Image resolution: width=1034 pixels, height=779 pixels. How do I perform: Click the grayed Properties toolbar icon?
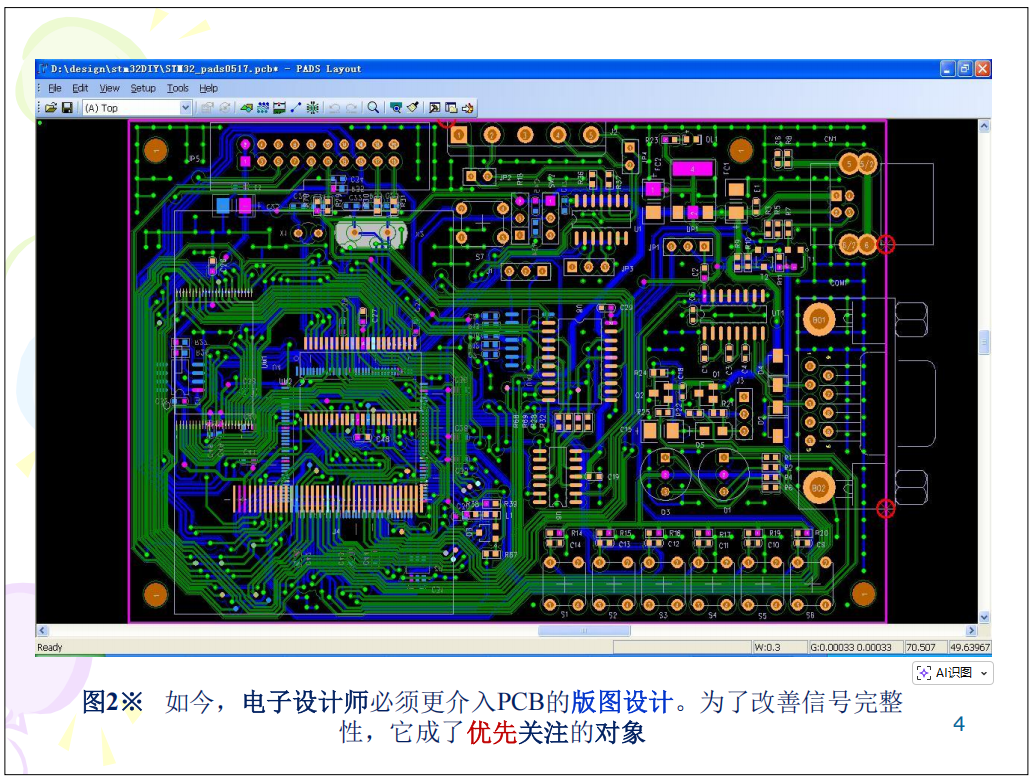(x=207, y=108)
